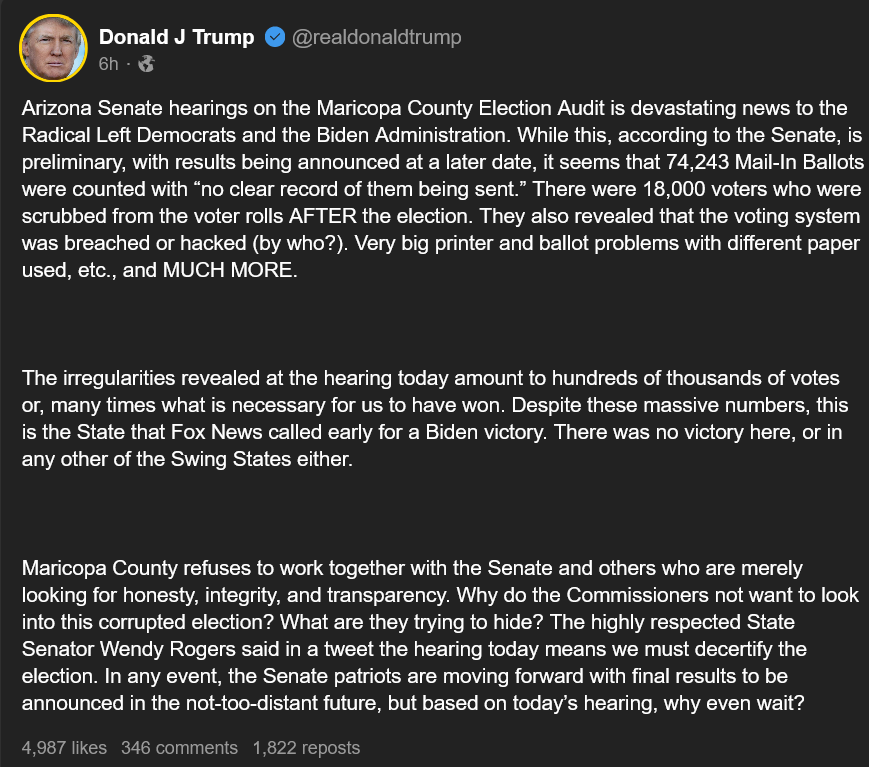Open the @realdonaldtrump handle link
Image resolution: width=869 pixels, height=767 pixels.
coord(376,37)
